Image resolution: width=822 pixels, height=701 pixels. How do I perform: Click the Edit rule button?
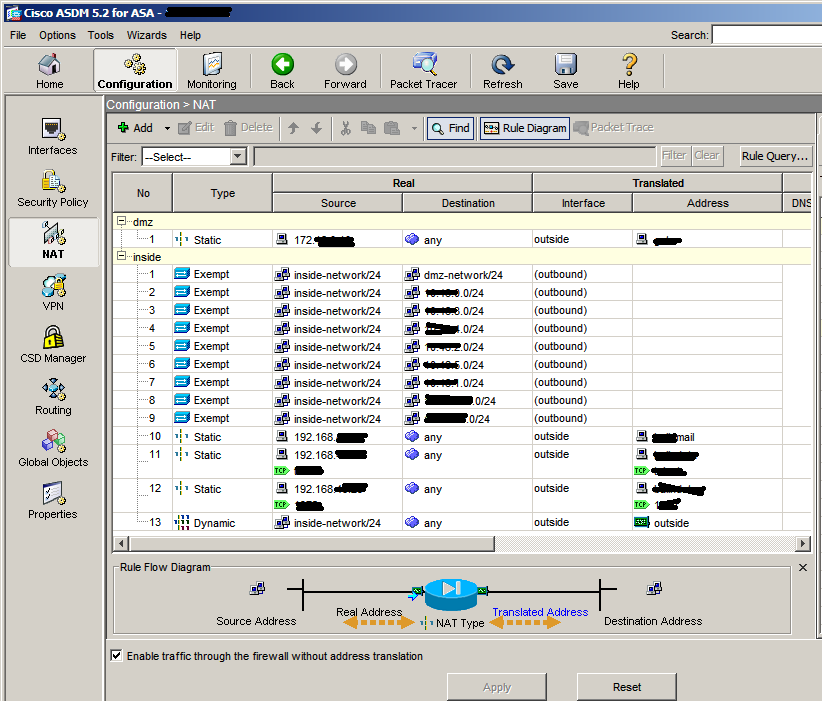[197, 127]
